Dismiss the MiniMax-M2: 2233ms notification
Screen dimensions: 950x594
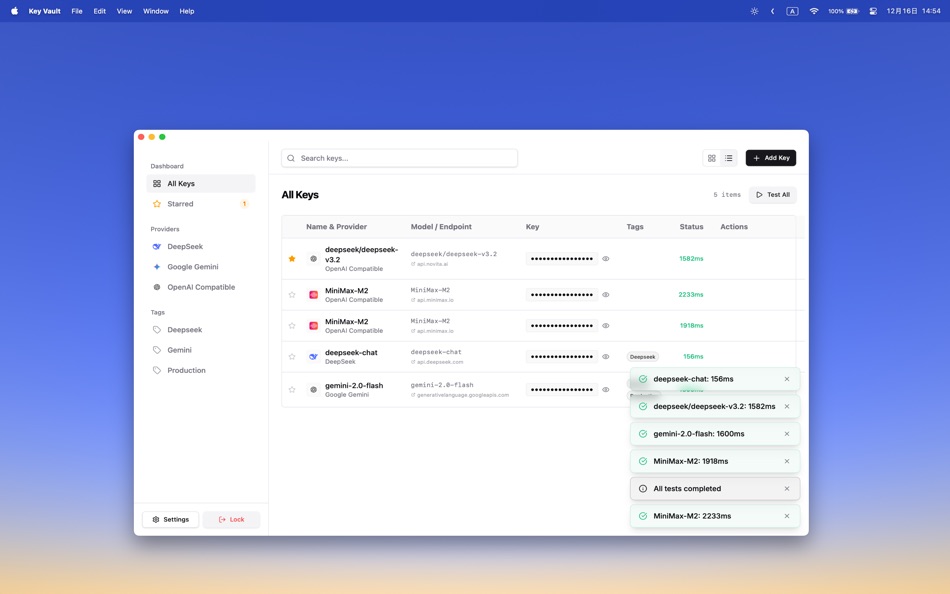787,516
